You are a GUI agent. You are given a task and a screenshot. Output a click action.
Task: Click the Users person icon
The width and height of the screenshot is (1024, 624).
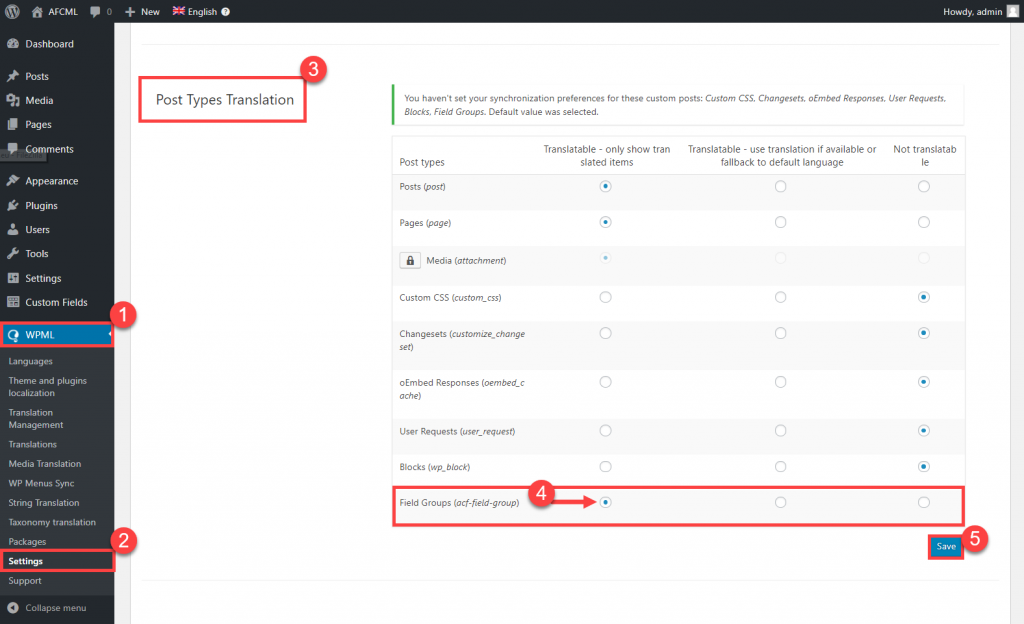(12, 229)
